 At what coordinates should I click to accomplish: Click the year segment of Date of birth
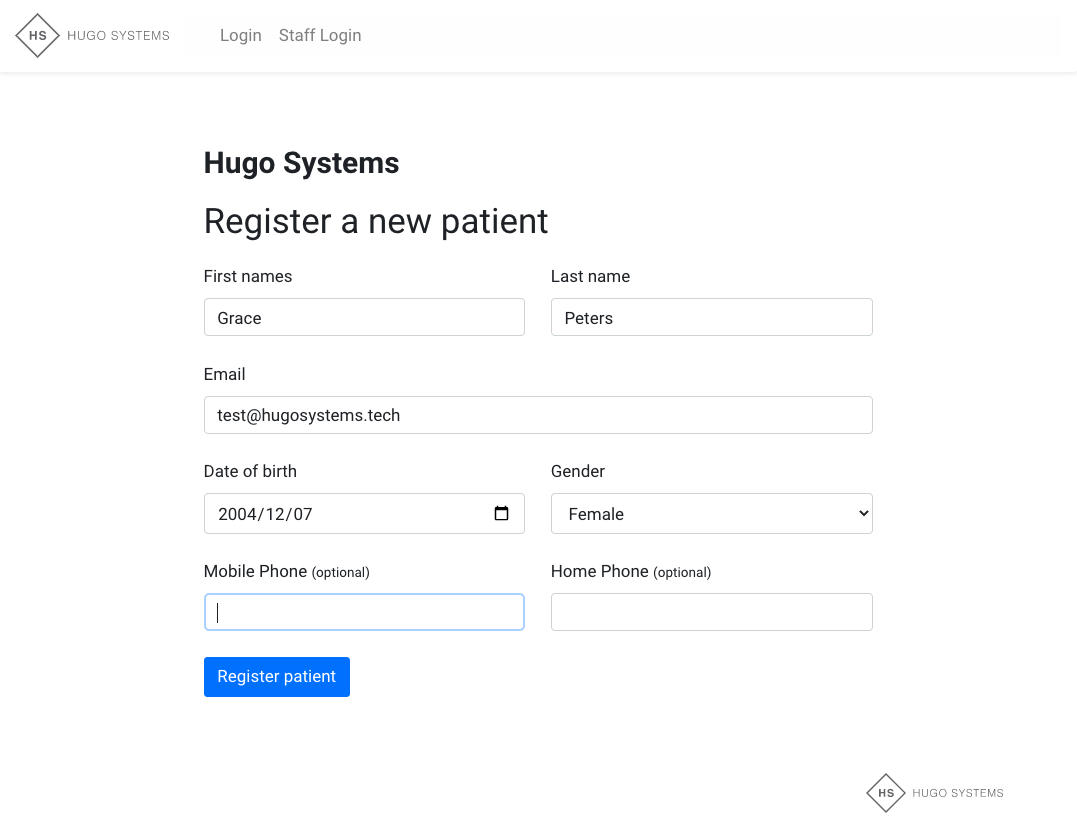(237, 513)
